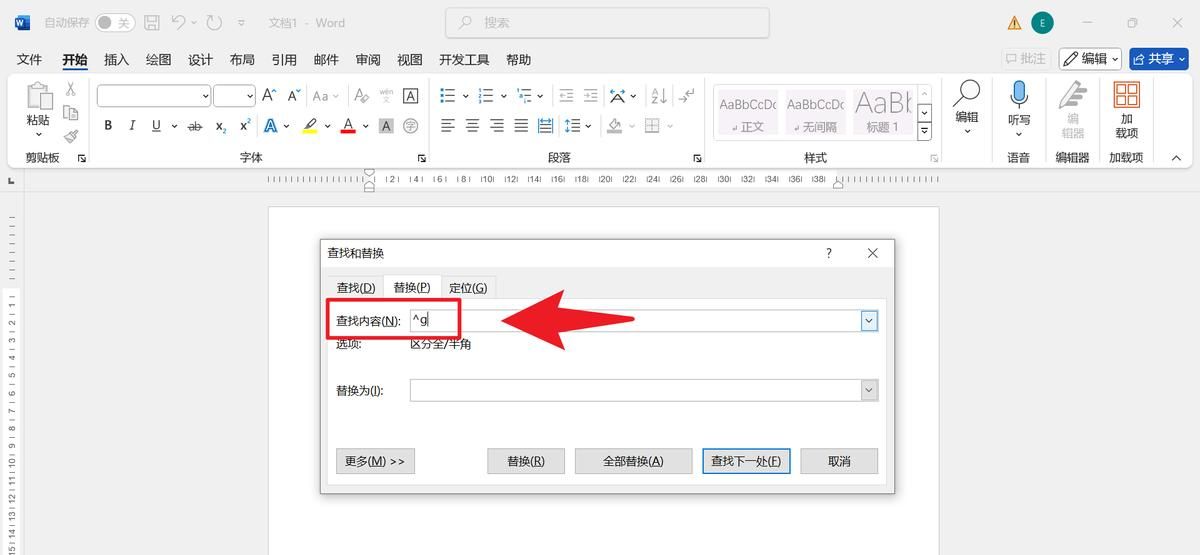Switch to the Find (查找) dialog tab

click(x=355, y=288)
